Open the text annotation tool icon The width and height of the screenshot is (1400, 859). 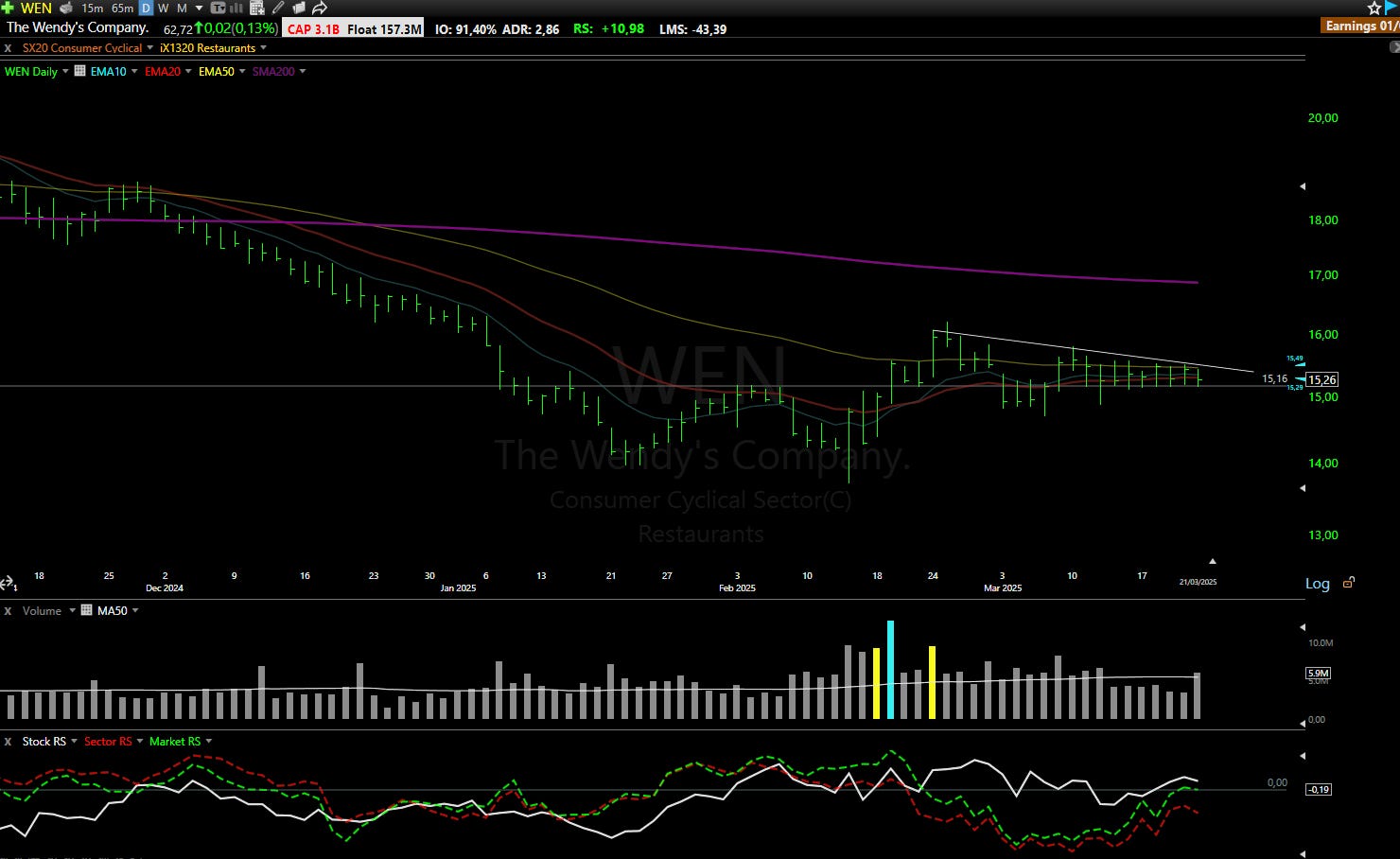point(218,8)
